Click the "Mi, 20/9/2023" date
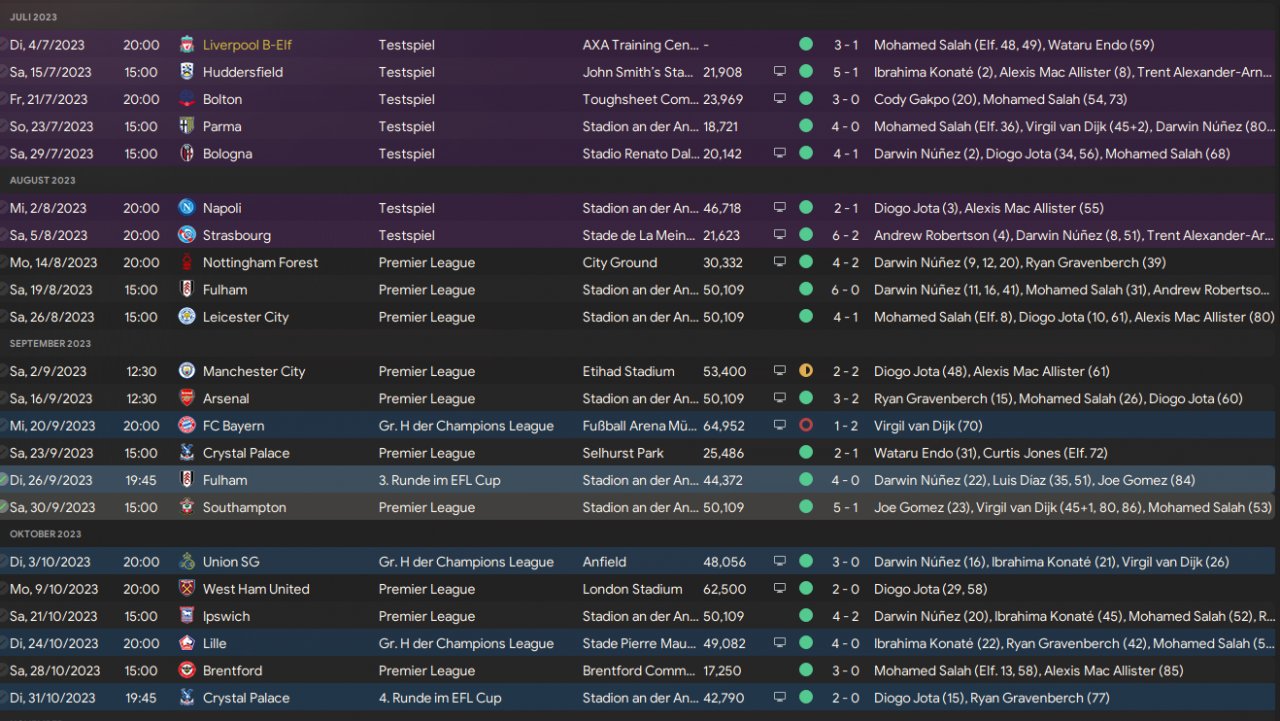 (x=51, y=426)
